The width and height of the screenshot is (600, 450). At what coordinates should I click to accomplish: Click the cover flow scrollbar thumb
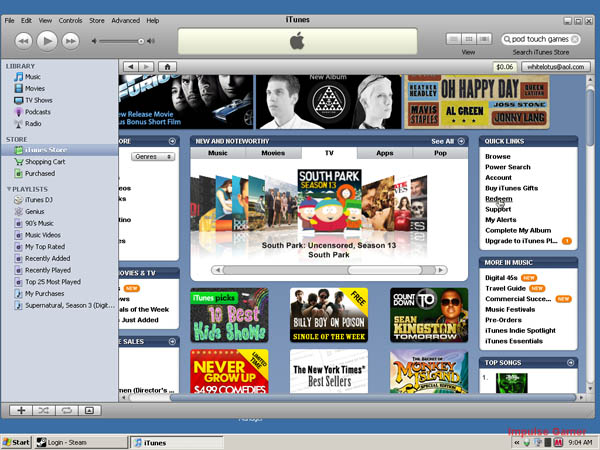385,270
